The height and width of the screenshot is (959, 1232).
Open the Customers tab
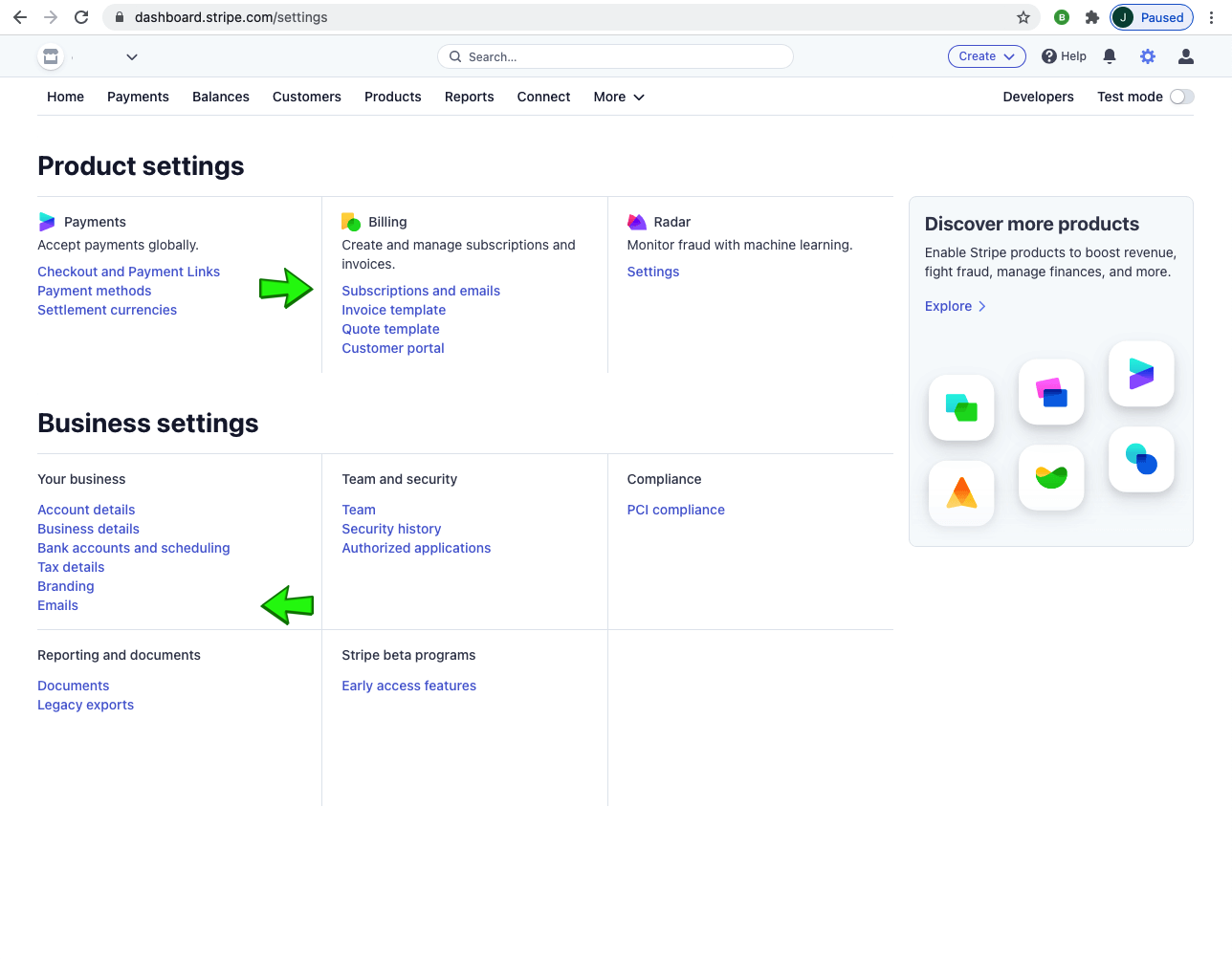coord(307,97)
